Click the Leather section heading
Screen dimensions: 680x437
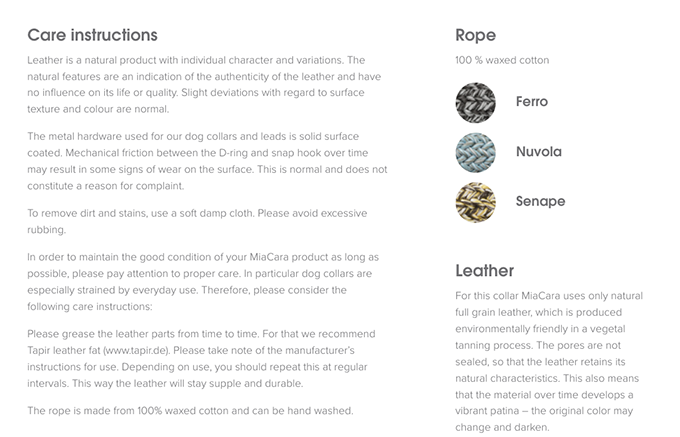(484, 270)
